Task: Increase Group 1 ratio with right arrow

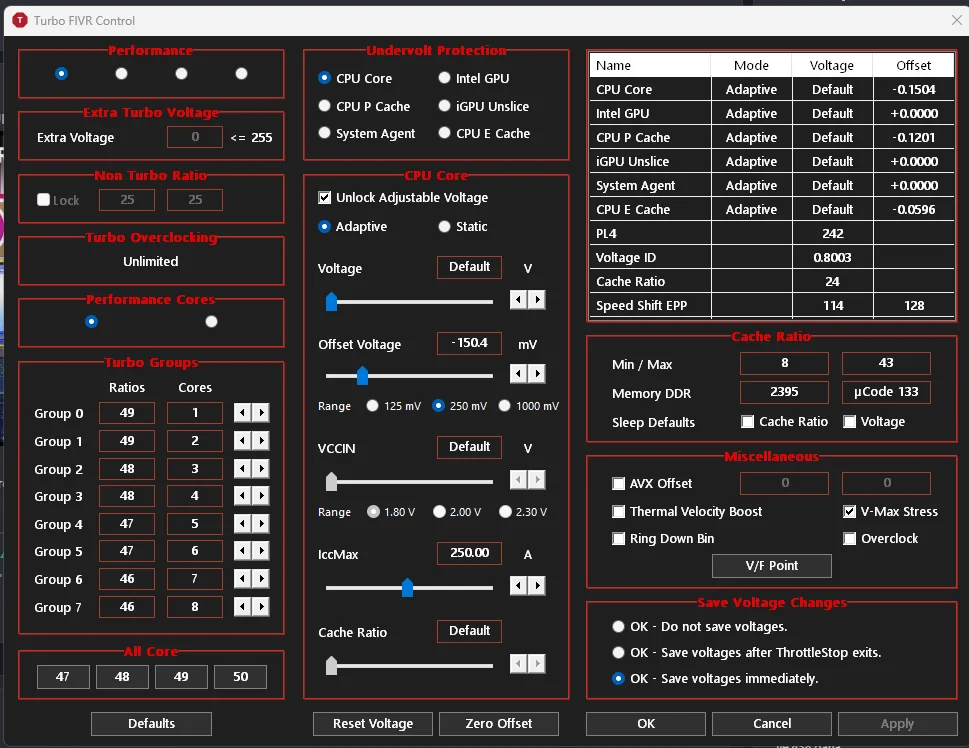Action: (x=261, y=441)
